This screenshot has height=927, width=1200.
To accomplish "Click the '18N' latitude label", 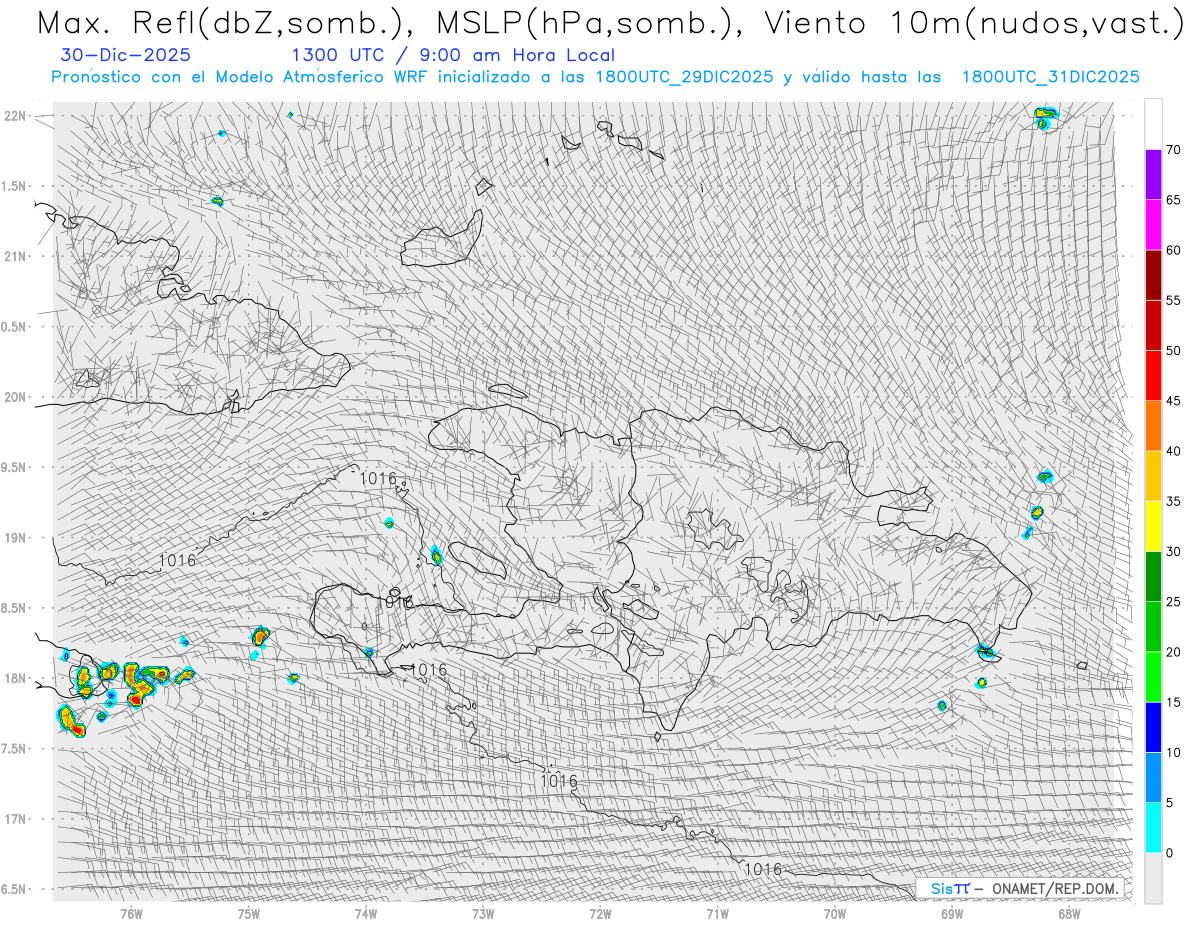I will (15, 678).
